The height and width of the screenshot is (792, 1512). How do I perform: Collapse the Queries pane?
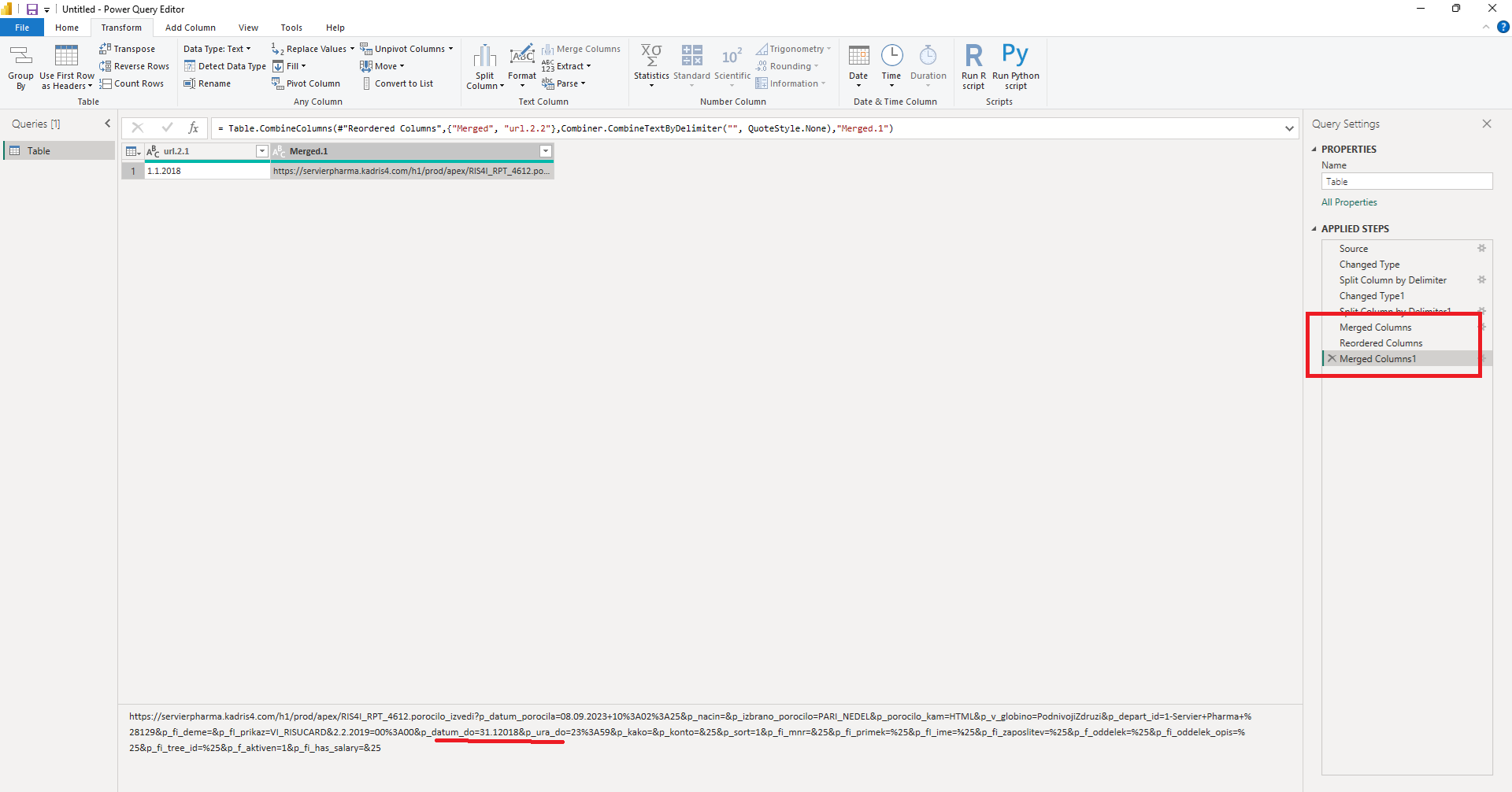click(x=108, y=124)
